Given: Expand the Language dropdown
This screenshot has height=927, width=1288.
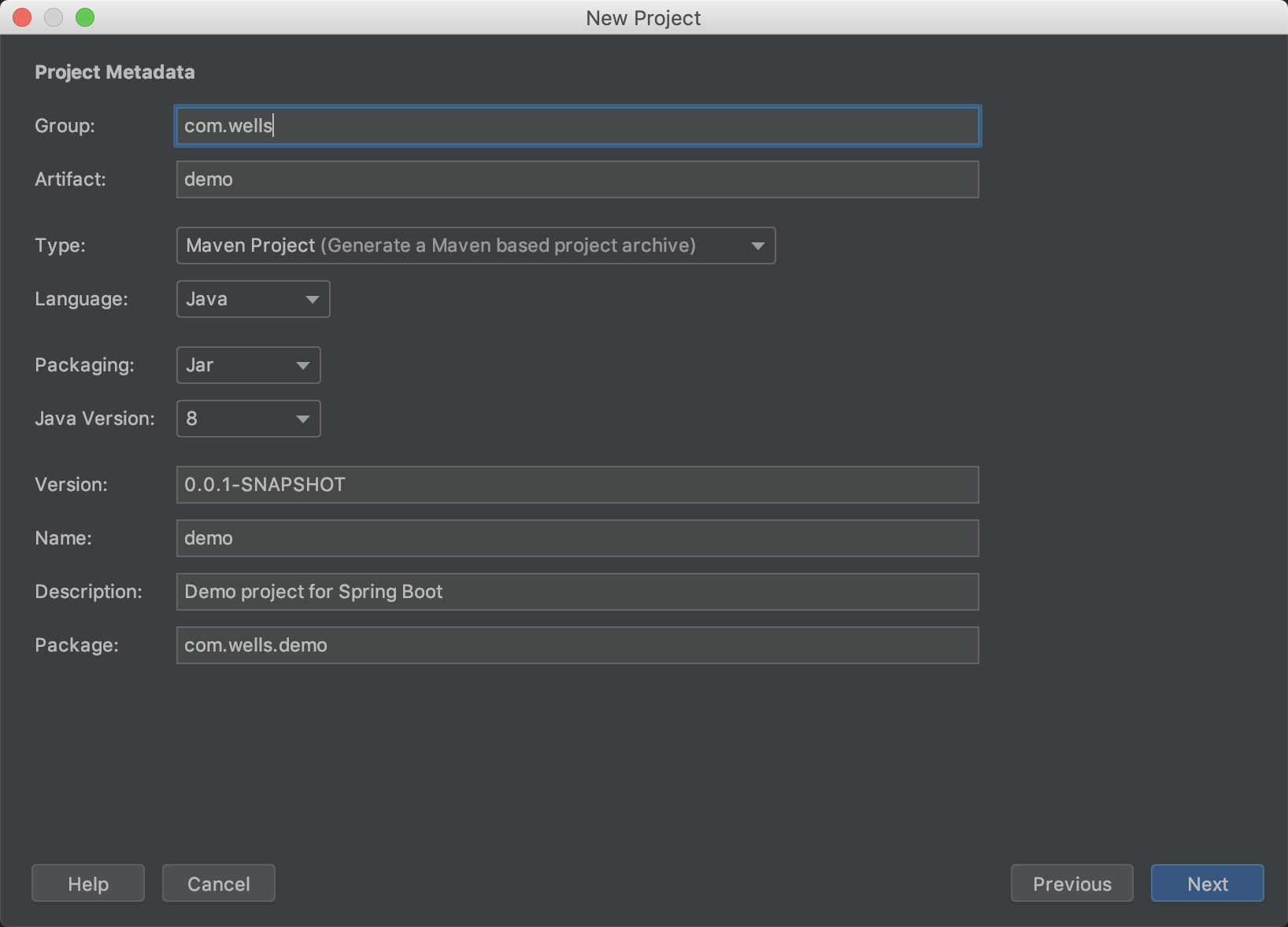Looking at the screenshot, I should tap(253, 299).
